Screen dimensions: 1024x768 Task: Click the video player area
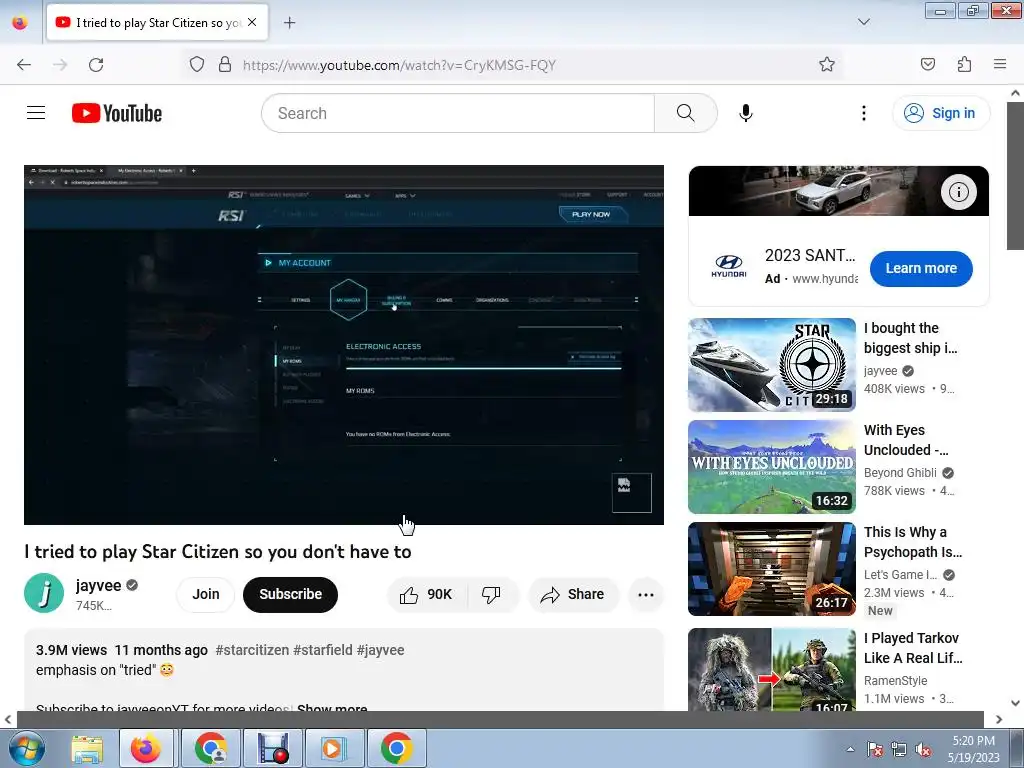(344, 345)
